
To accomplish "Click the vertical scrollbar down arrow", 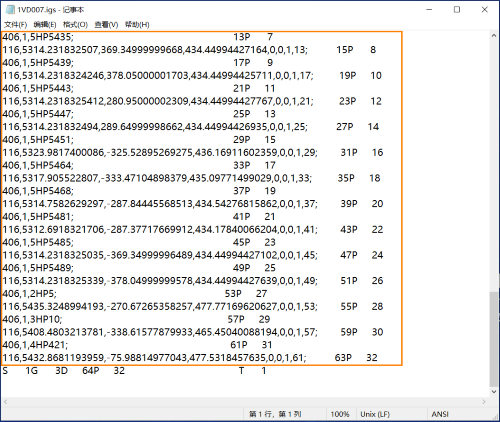I will coord(494,392).
